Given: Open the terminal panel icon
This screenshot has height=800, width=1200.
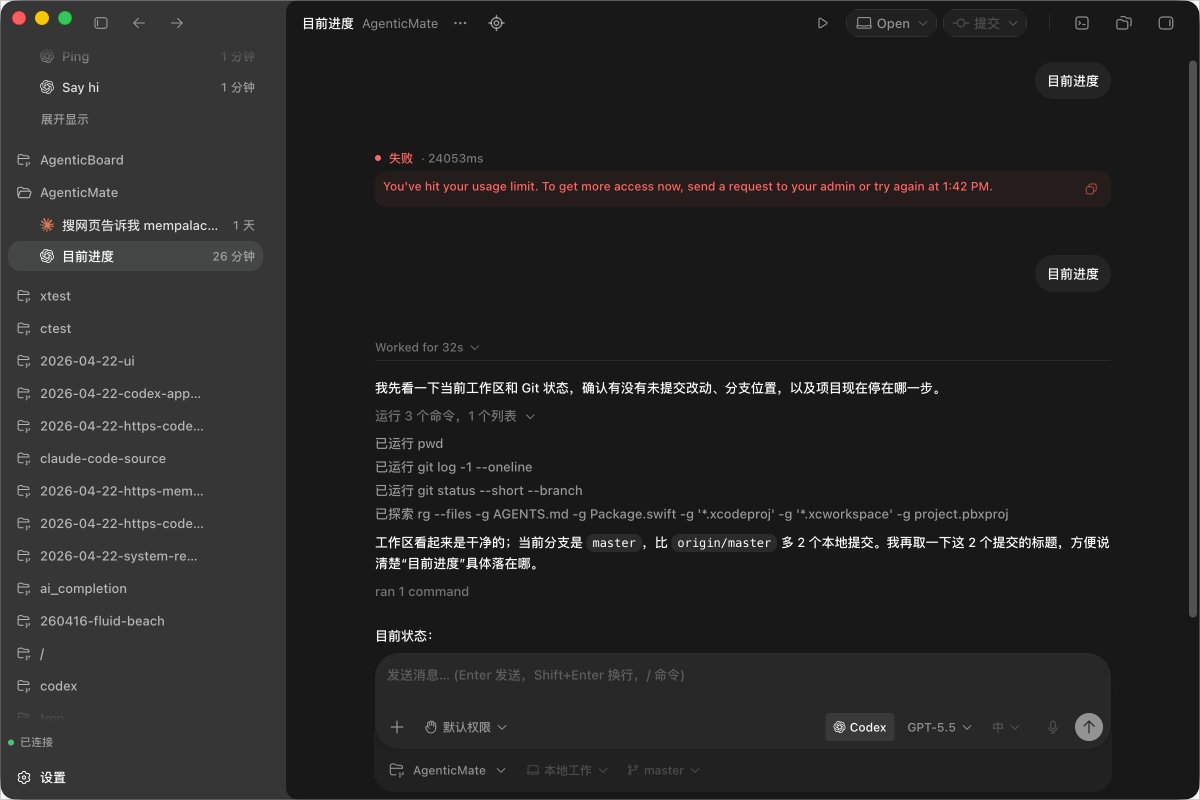Looking at the screenshot, I should tap(1081, 23).
